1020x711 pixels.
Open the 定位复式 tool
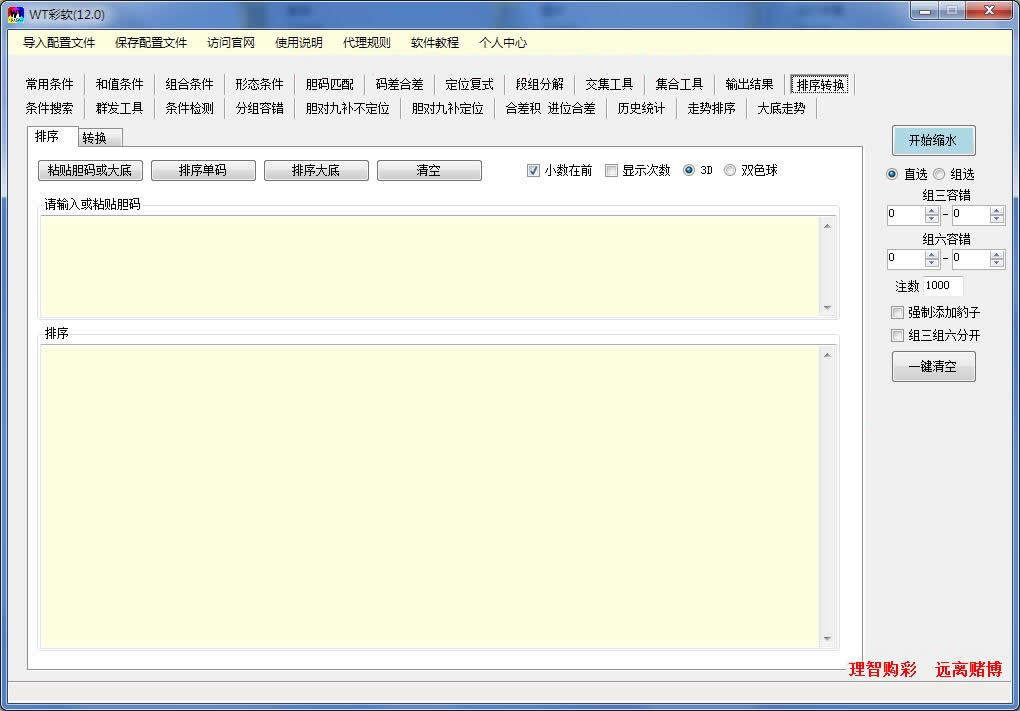pos(468,84)
